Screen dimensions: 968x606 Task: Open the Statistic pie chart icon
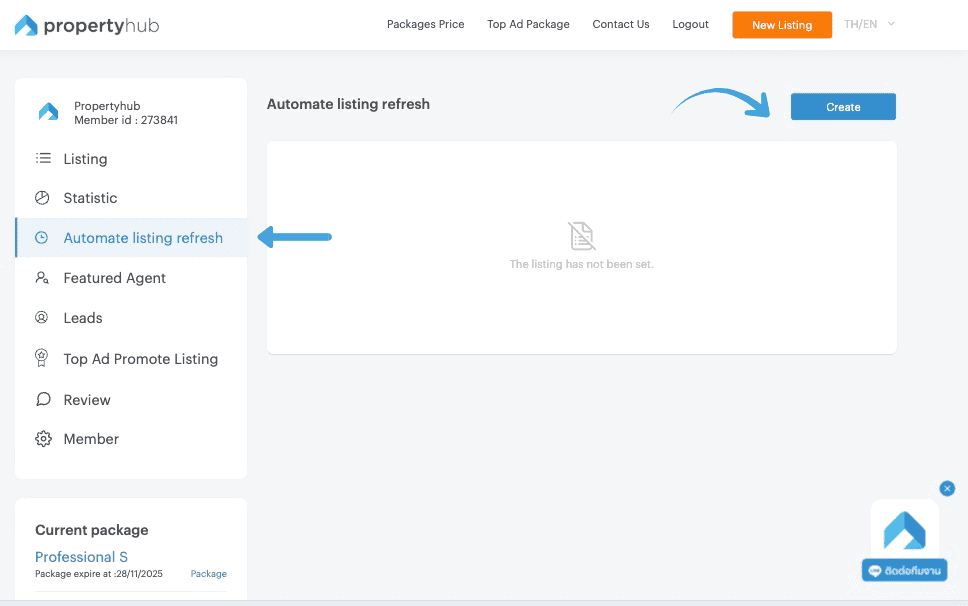(x=41, y=197)
